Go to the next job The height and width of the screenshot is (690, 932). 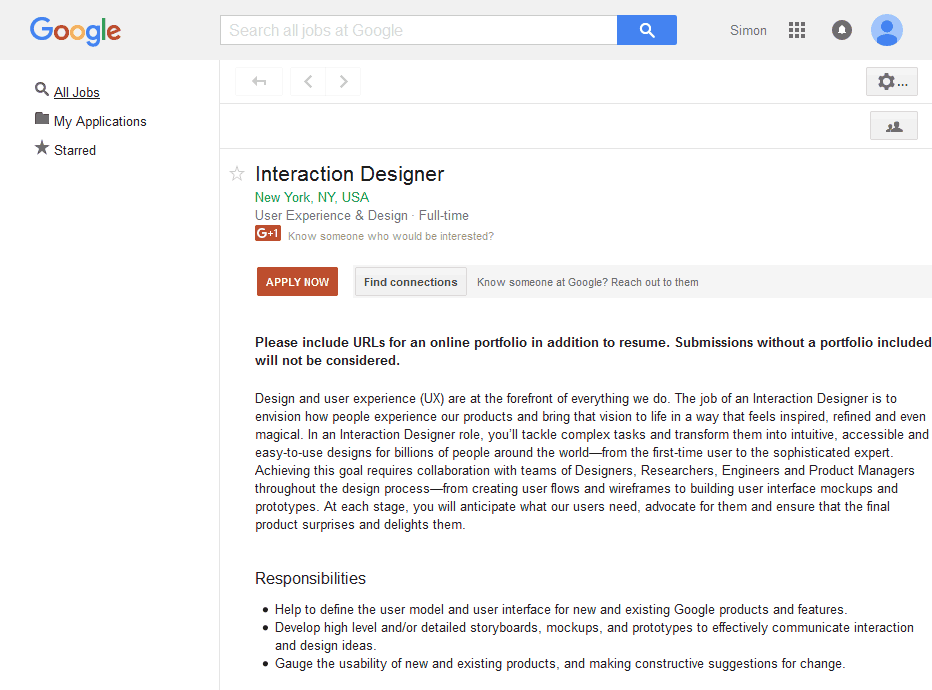tap(343, 81)
